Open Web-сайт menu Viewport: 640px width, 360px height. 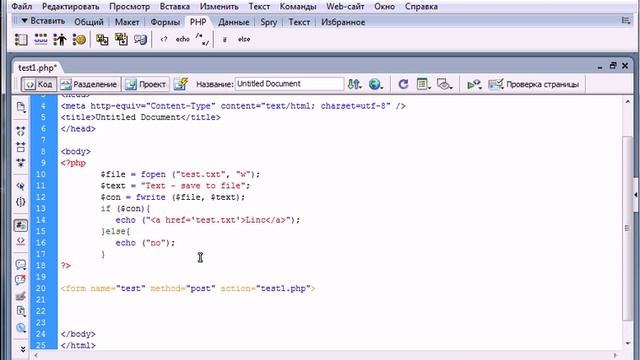click(x=345, y=7)
